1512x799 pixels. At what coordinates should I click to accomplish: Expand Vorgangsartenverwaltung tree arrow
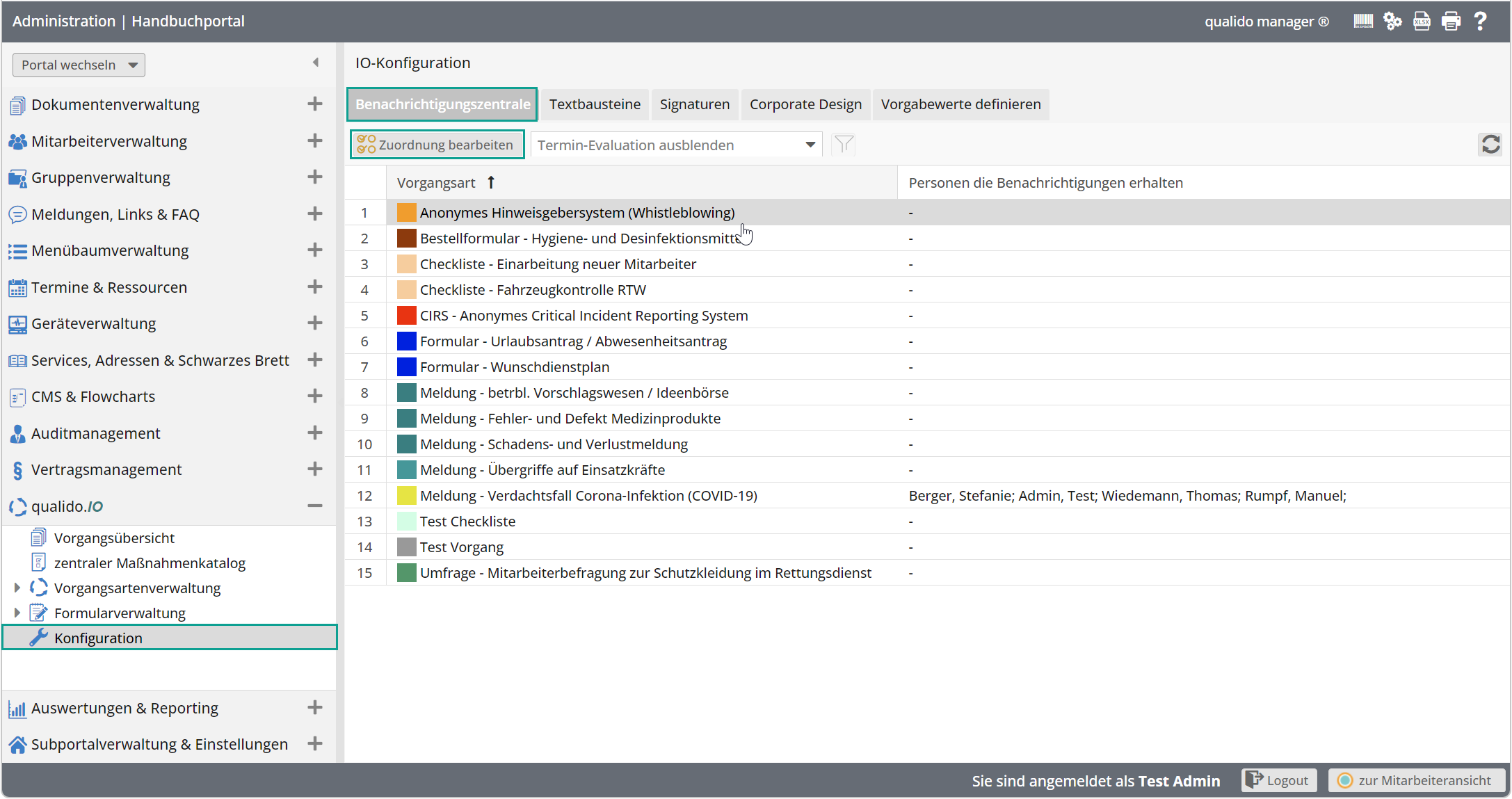pyautogui.click(x=17, y=588)
